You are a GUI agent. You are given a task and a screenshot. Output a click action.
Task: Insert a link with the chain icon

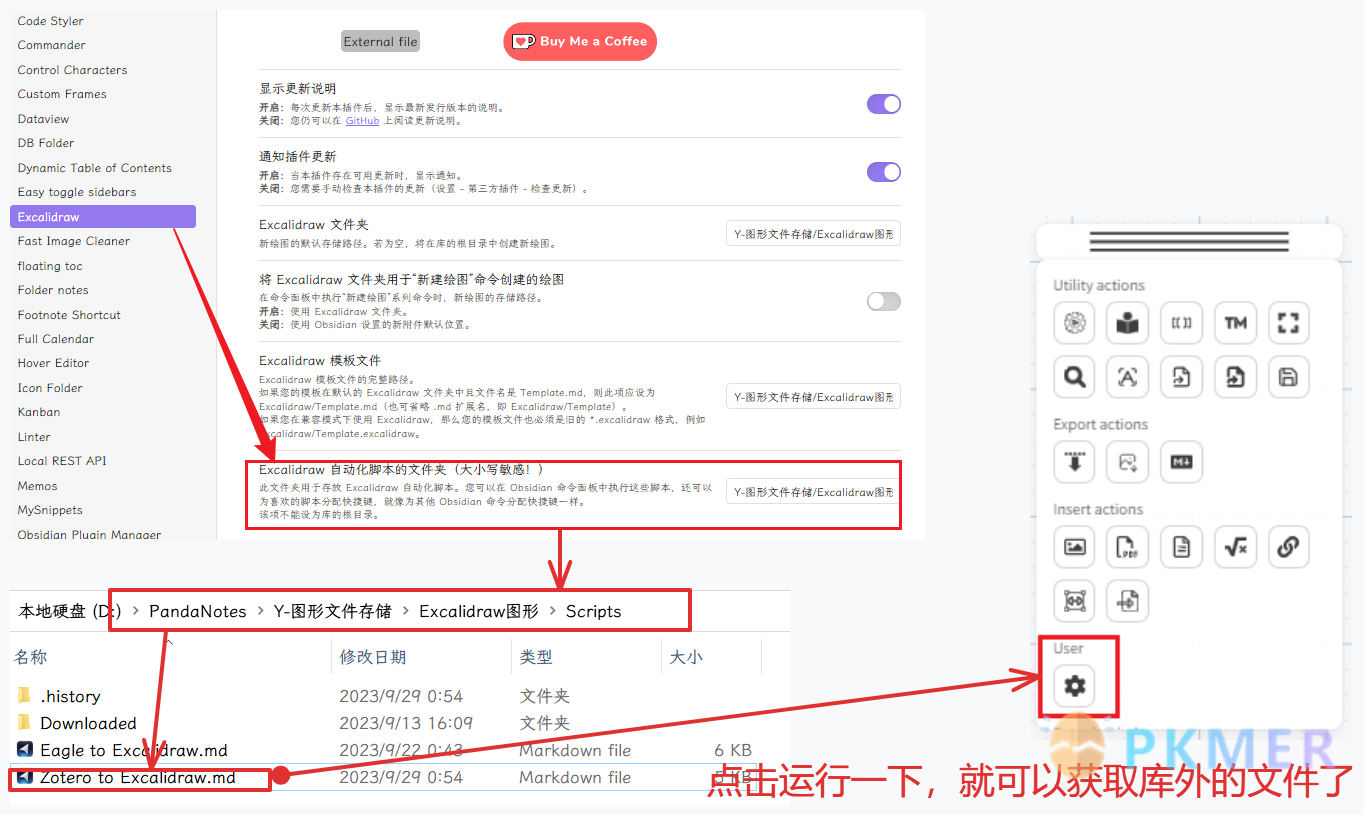pos(1289,547)
